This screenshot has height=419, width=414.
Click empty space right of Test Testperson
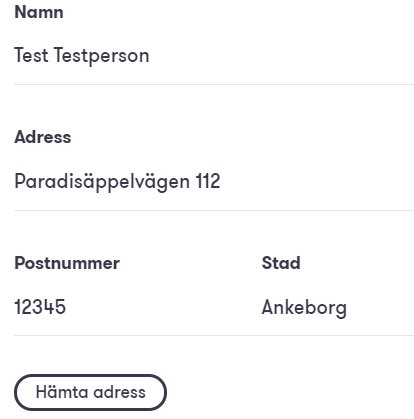tap(282, 56)
